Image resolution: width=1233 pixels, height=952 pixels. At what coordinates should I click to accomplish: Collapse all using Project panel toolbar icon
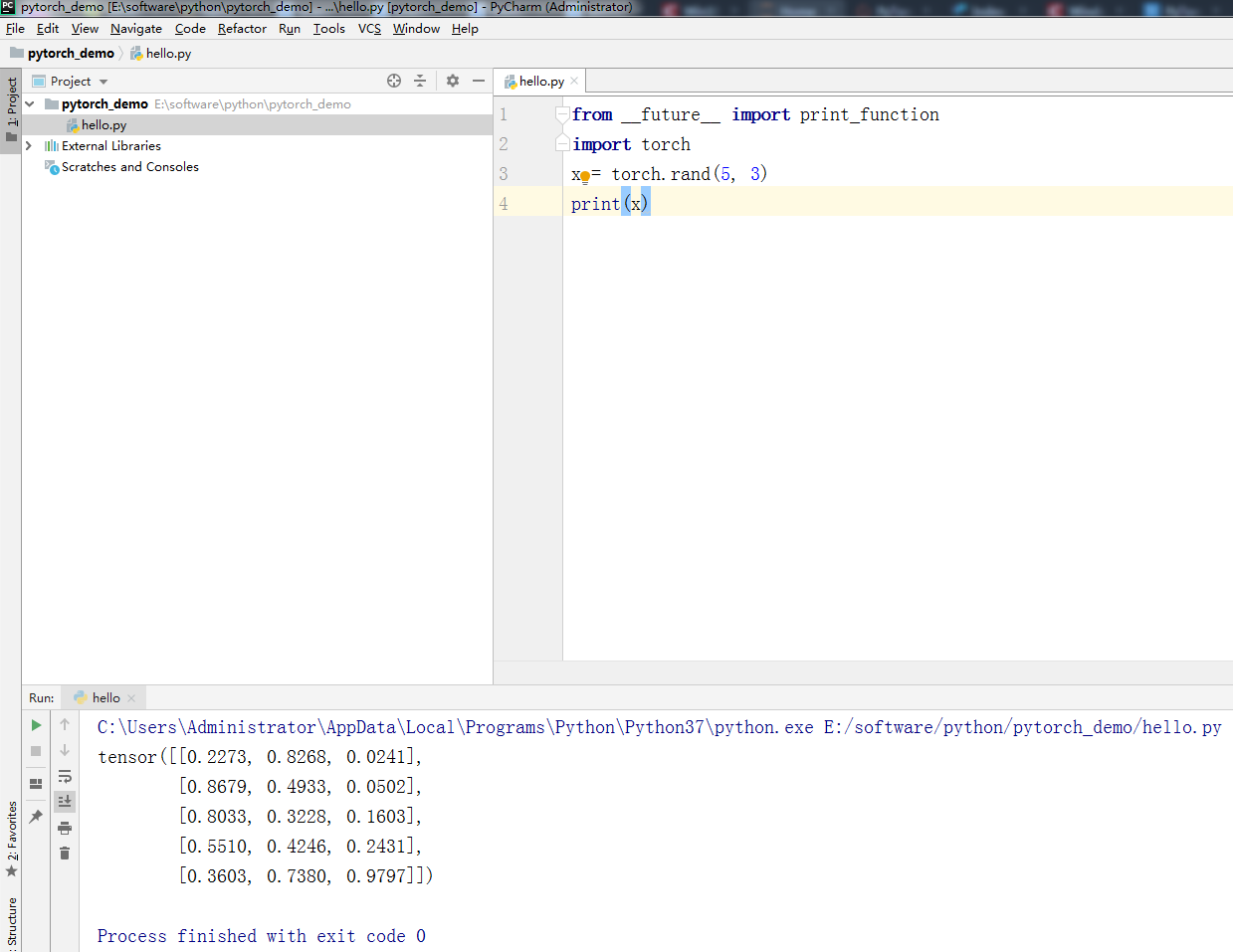[420, 81]
